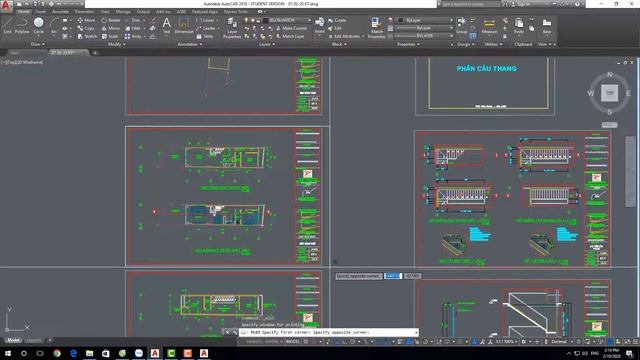This screenshot has width=640, height=360.
Task: Open the ByLayer linetype dropdown
Action: pos(424,36)
